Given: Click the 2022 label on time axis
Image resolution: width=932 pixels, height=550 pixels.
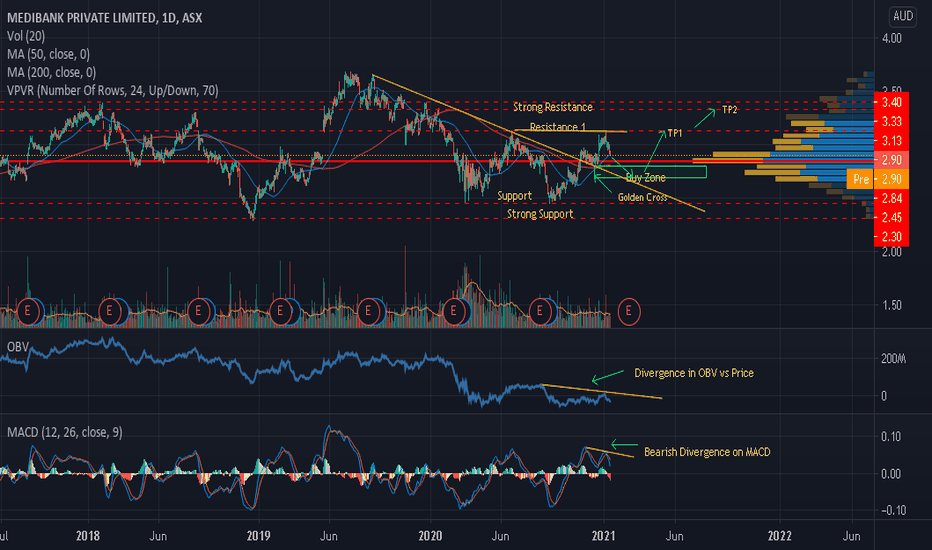Looking at the screenshot, I should [x=779, y=536].
